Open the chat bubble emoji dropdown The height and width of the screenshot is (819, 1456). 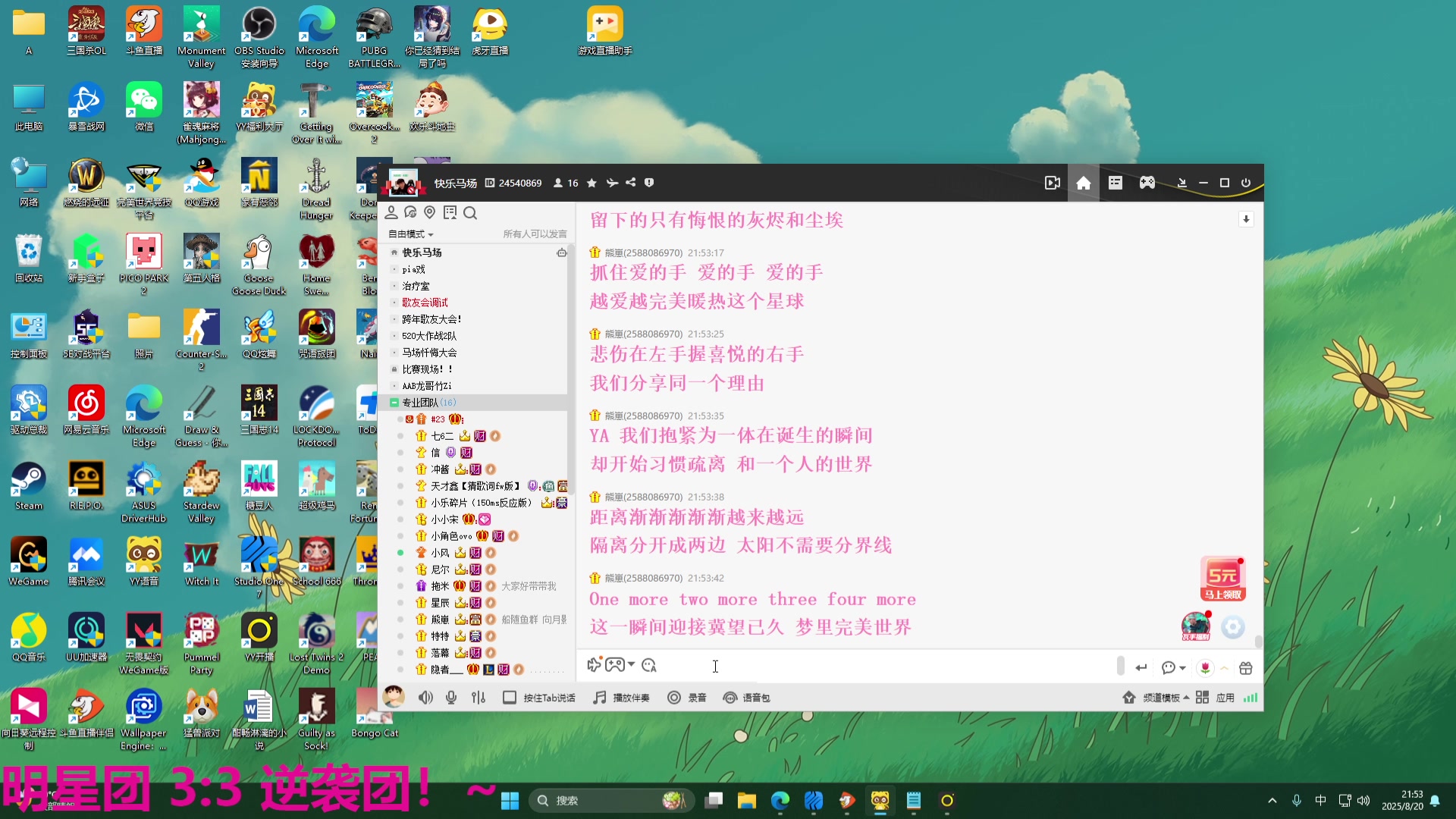[1174, 668]
